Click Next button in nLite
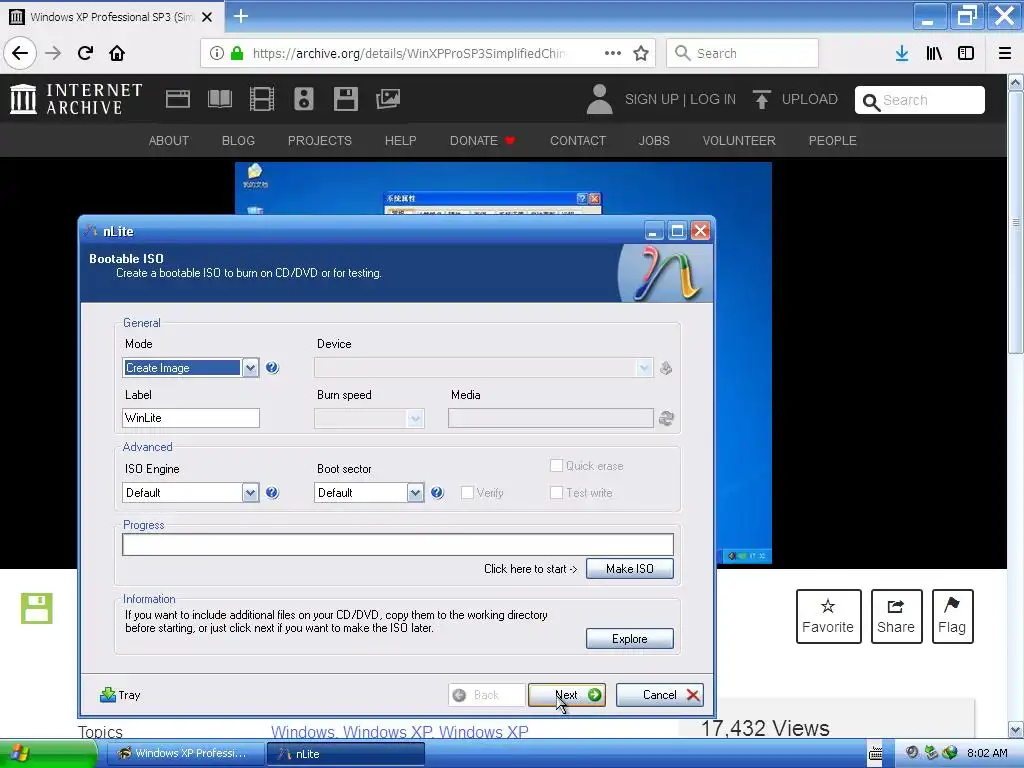This screenshot has width=1024, height=768. point(567,695)
